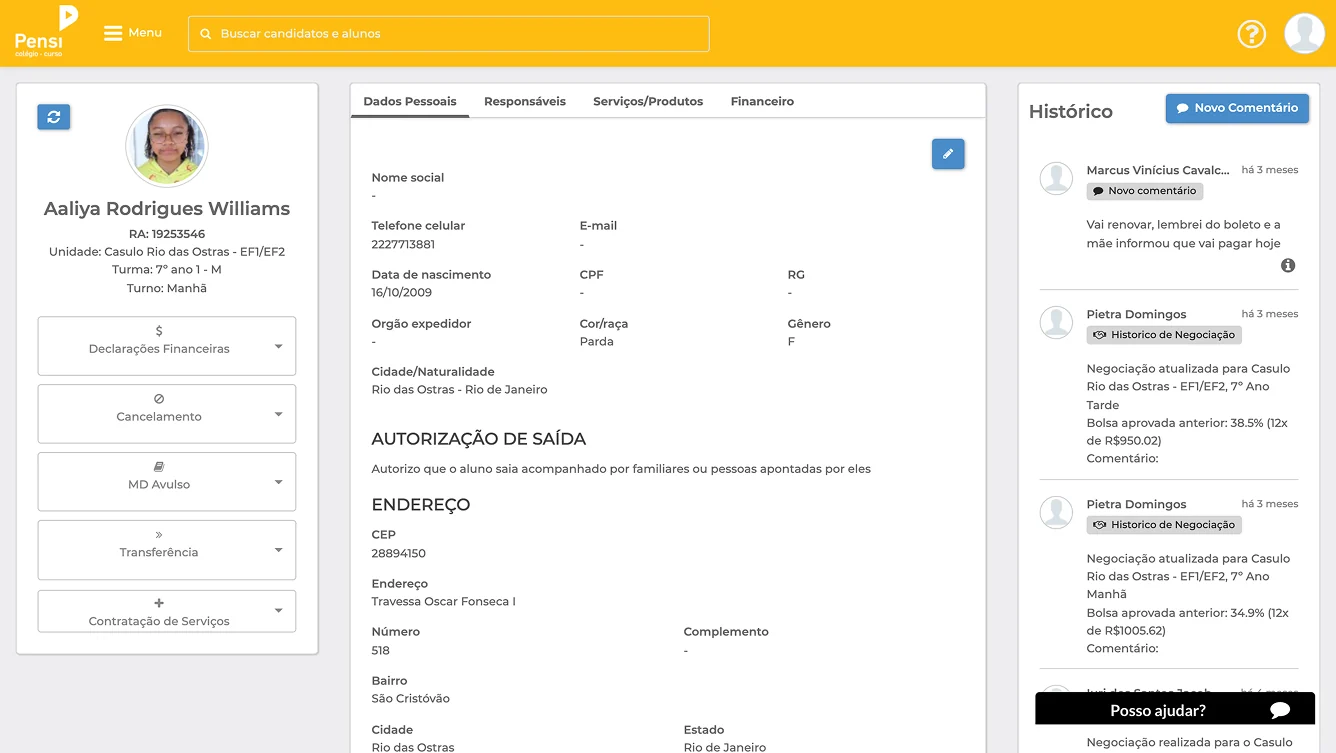
Task: Click the info icon on Marcus's comment
Action: [1288, 265]
